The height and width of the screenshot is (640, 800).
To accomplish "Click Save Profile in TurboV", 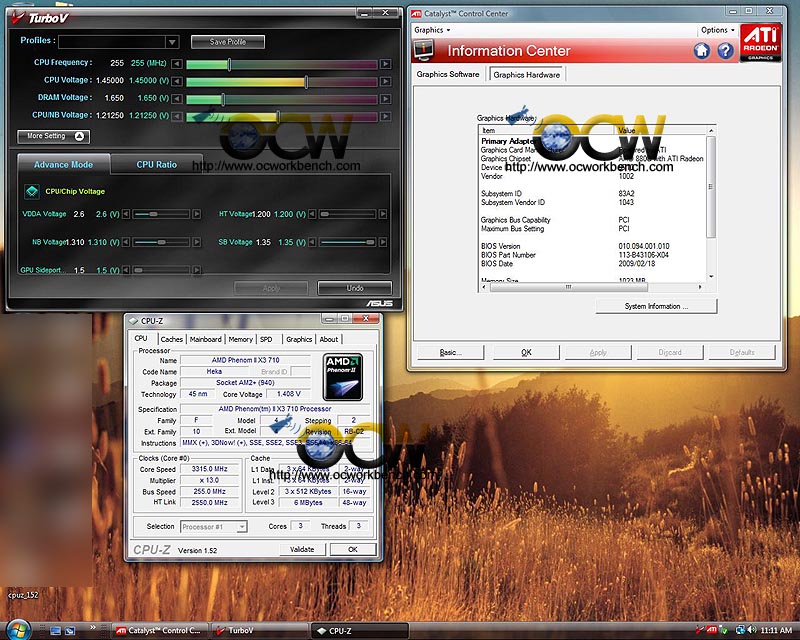I will 228,42.
